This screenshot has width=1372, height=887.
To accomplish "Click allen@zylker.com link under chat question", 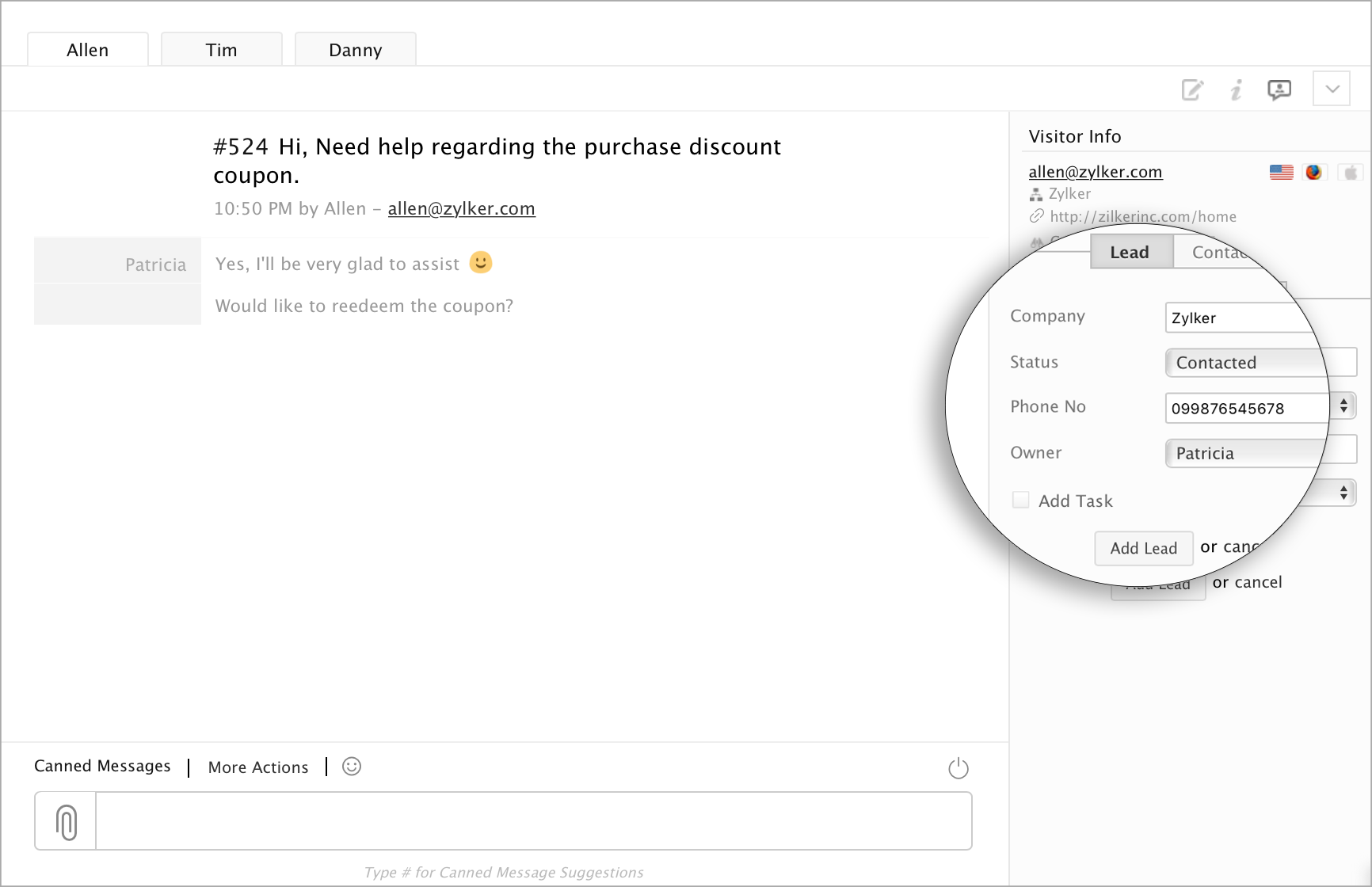I will pos(462,208).
